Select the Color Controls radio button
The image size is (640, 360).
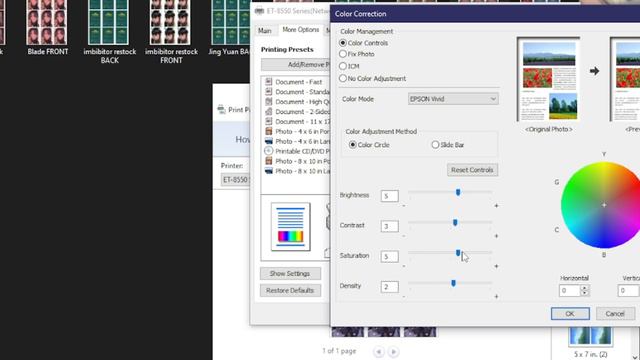(343, 42)
